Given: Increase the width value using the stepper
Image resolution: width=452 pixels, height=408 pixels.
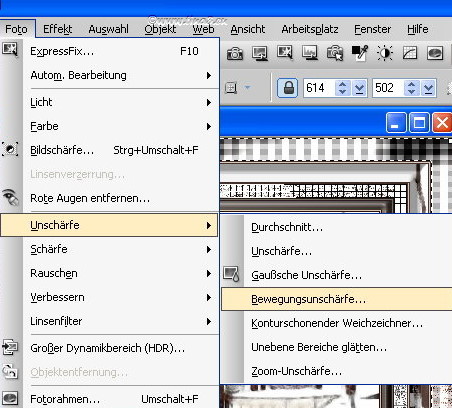Looking at the screenshot, I should point(342,84).
